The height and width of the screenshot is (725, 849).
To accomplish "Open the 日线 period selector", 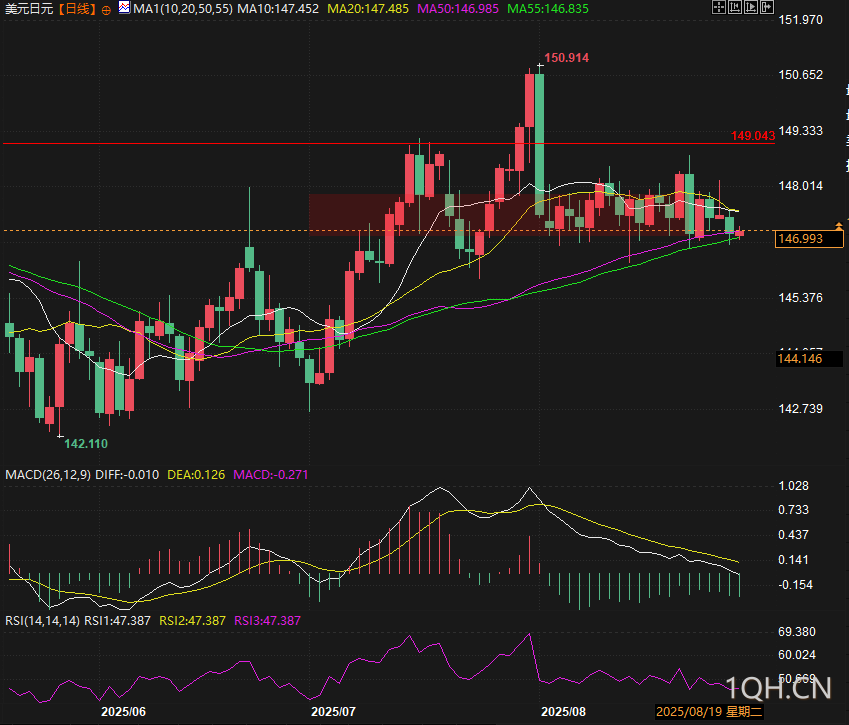I will click(77, 9).
